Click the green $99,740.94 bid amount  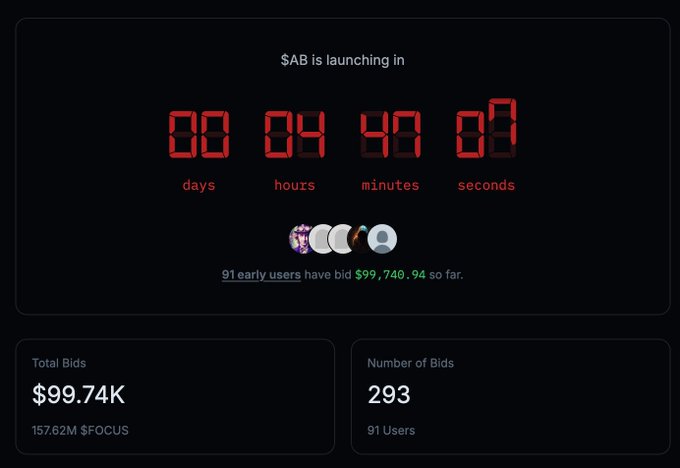(x=390, y=274)
